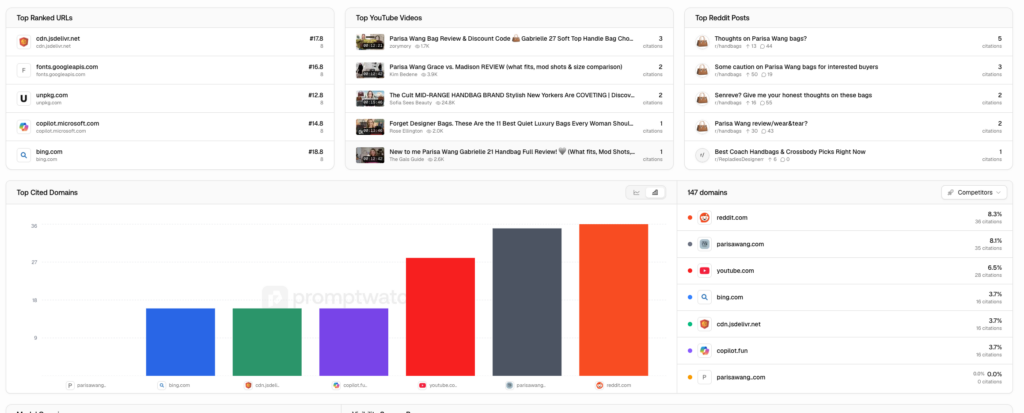Open 'Thoughts on Parisa Wang bags?' Reddit post
The width and height of the screenshot is (1024, 413).
pos(760,39)
